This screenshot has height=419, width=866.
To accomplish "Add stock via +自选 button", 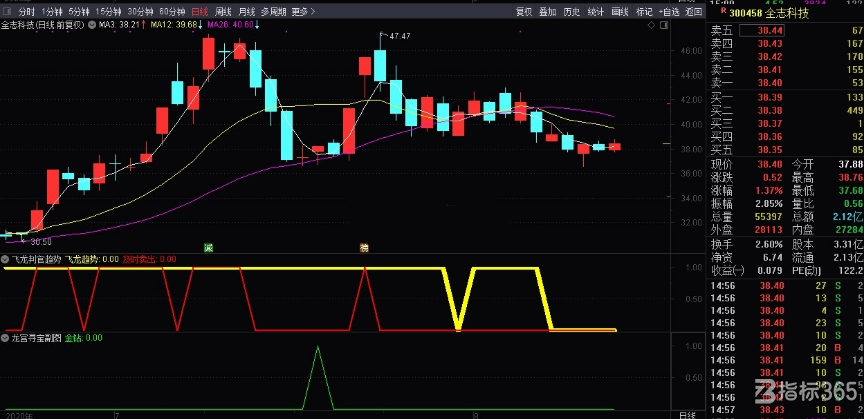I will (x=669, y=12).
